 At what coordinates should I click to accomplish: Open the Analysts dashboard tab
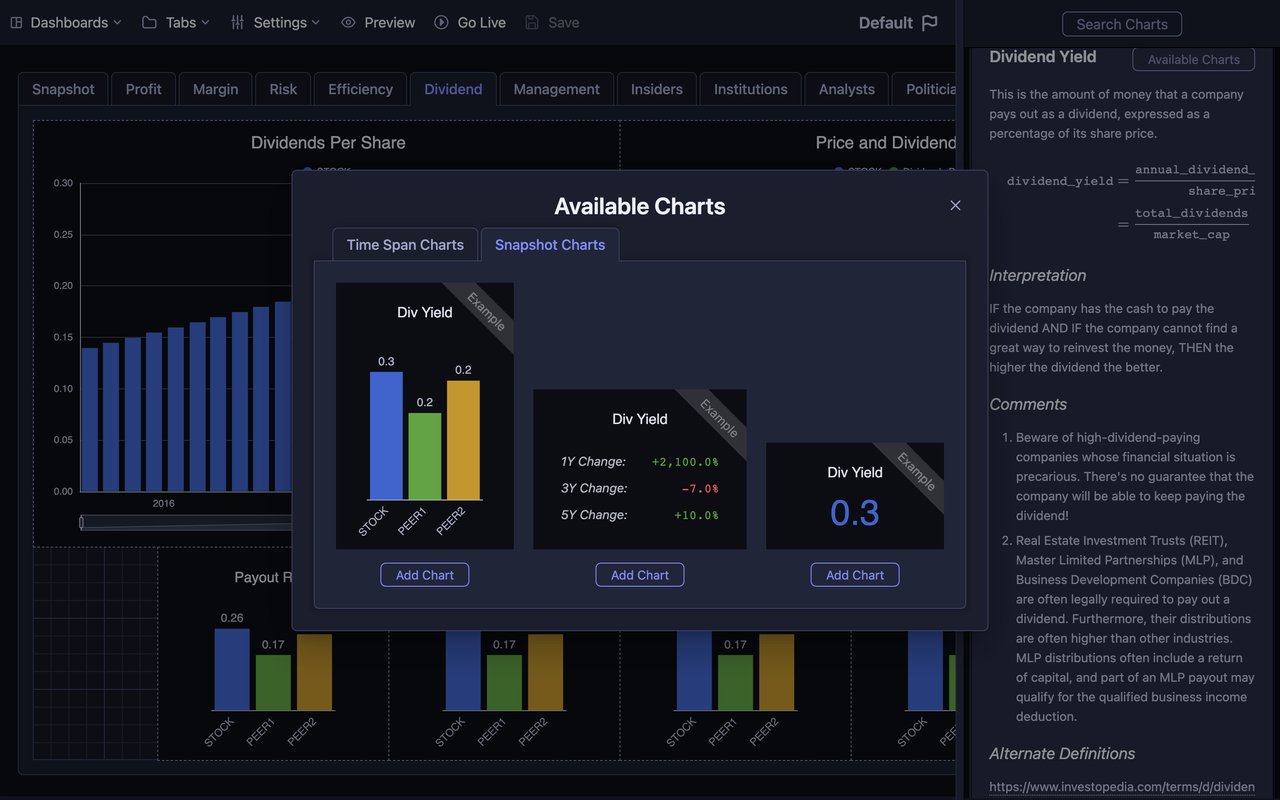pyautogui.click(x=847, y=89)
